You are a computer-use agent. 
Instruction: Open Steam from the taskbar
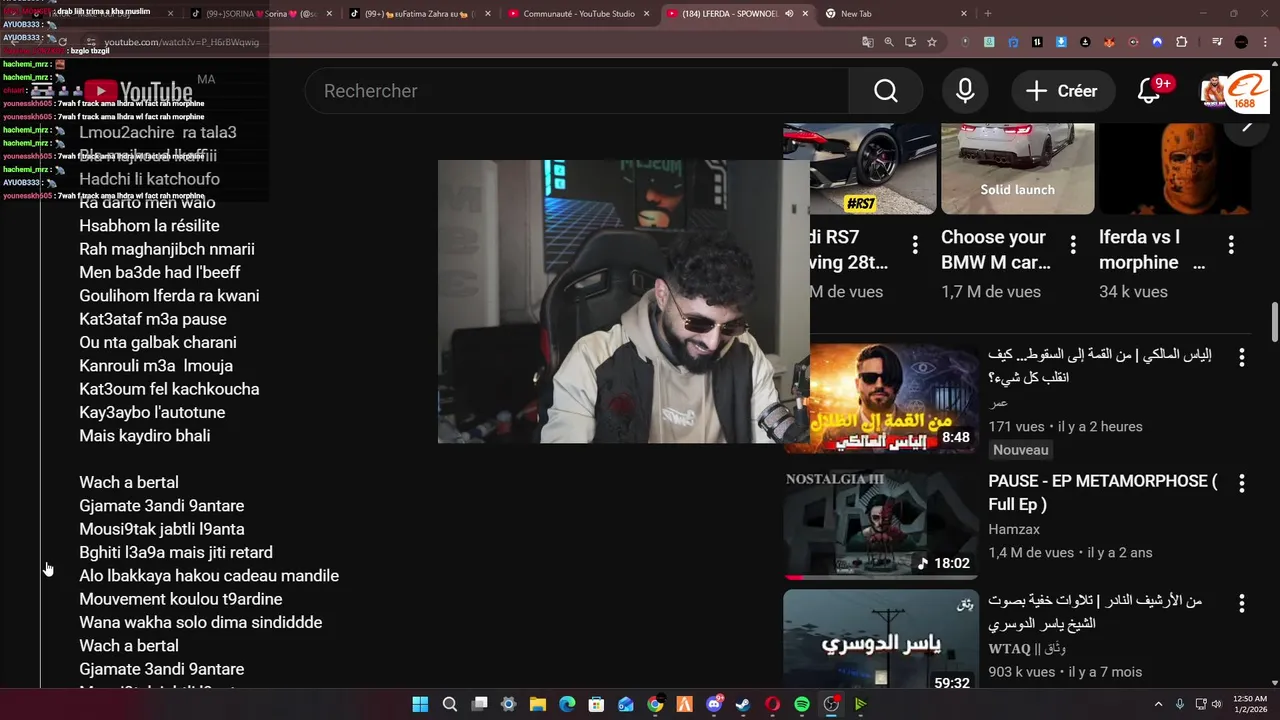pos(743,705)
